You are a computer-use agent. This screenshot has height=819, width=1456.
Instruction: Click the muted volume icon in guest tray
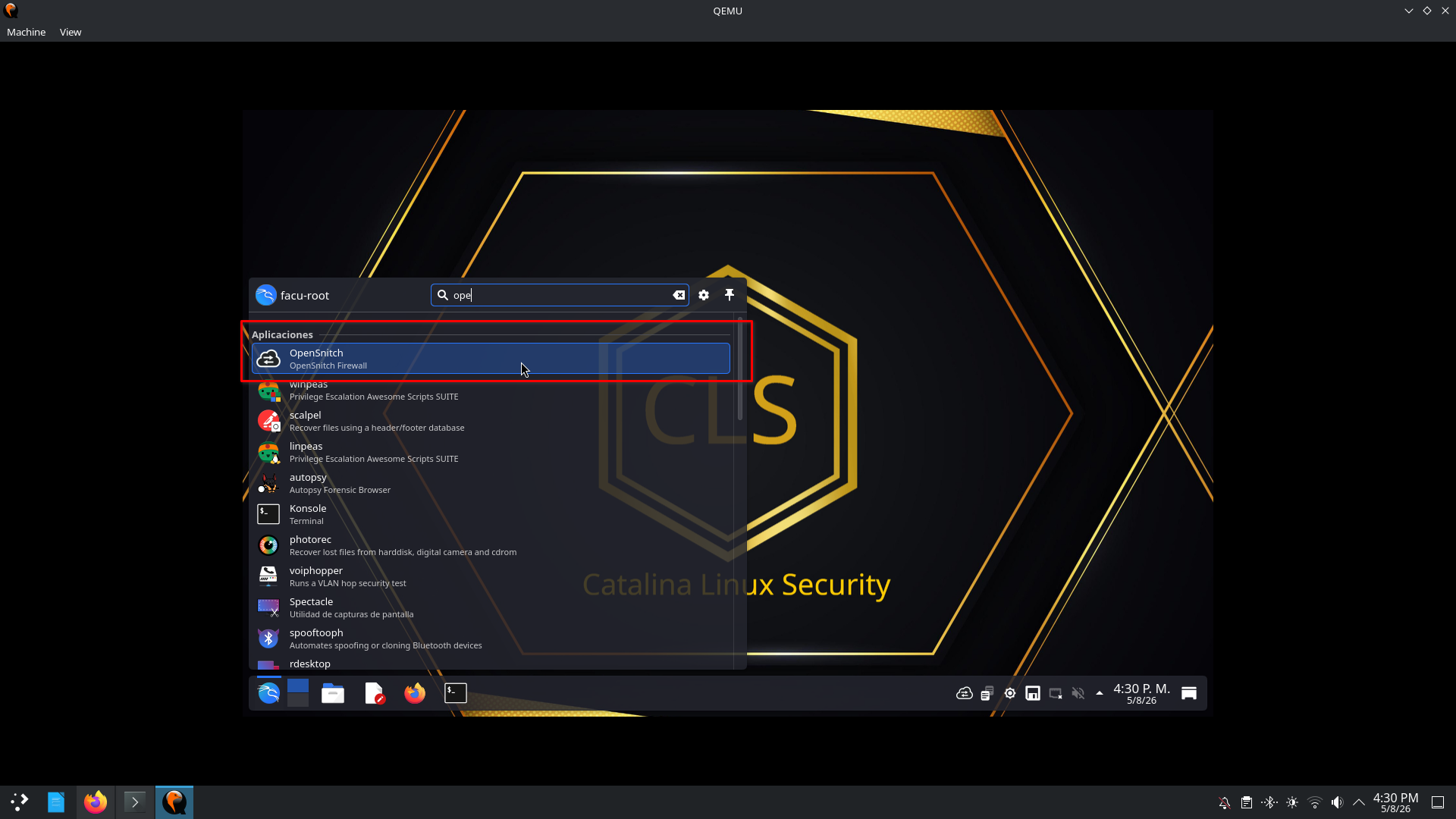1078,693
